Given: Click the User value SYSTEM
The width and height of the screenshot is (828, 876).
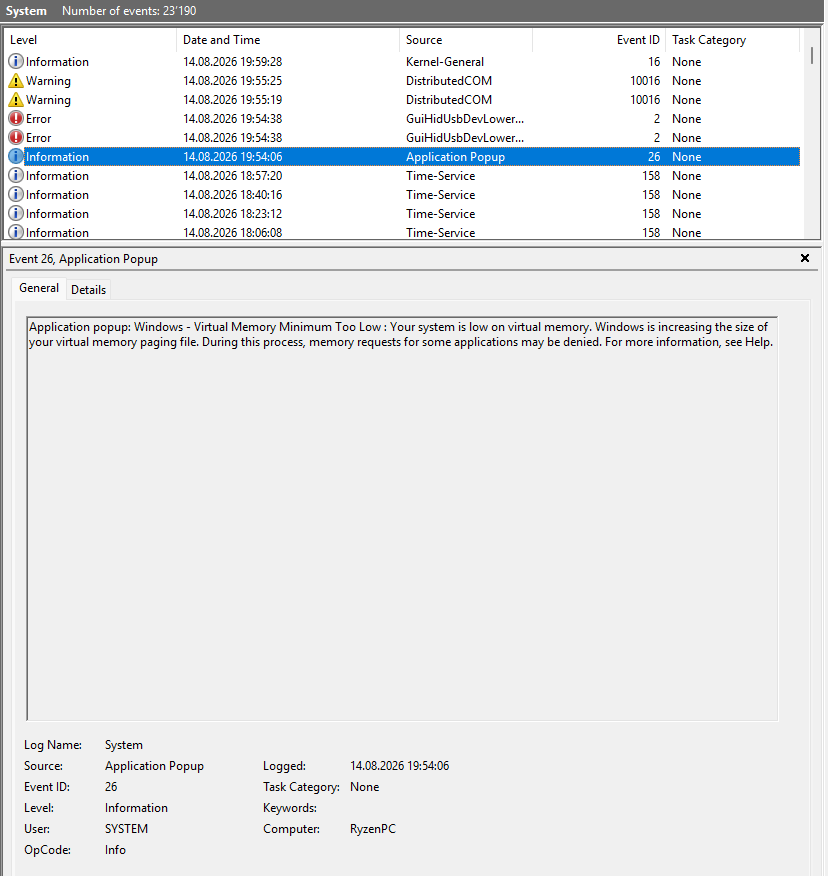Looking at the screenshot, I should tap(126, 829).
